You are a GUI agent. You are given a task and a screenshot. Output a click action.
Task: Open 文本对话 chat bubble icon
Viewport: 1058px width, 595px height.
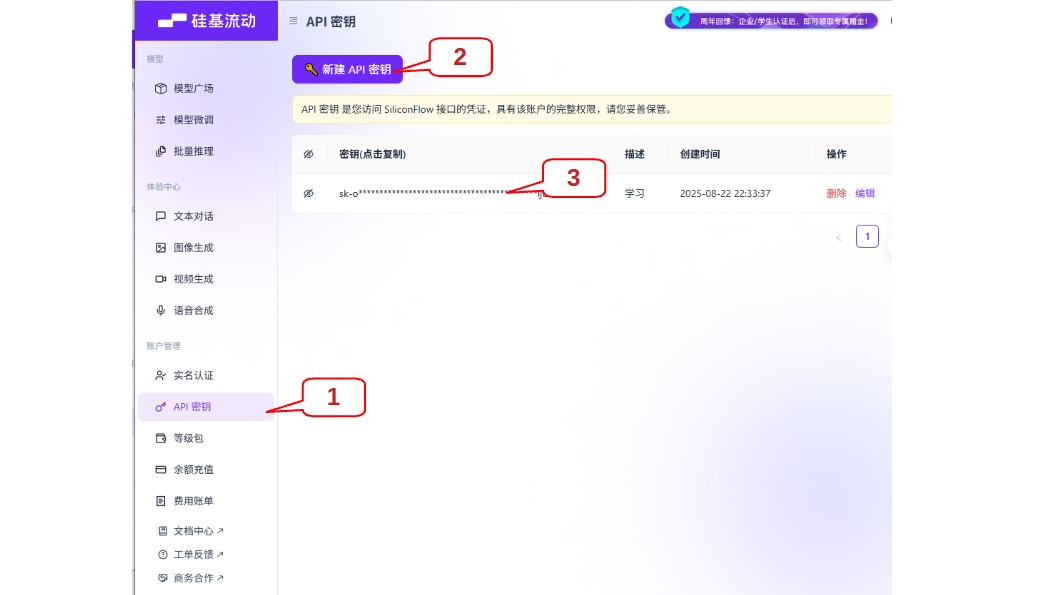(160, 216)
